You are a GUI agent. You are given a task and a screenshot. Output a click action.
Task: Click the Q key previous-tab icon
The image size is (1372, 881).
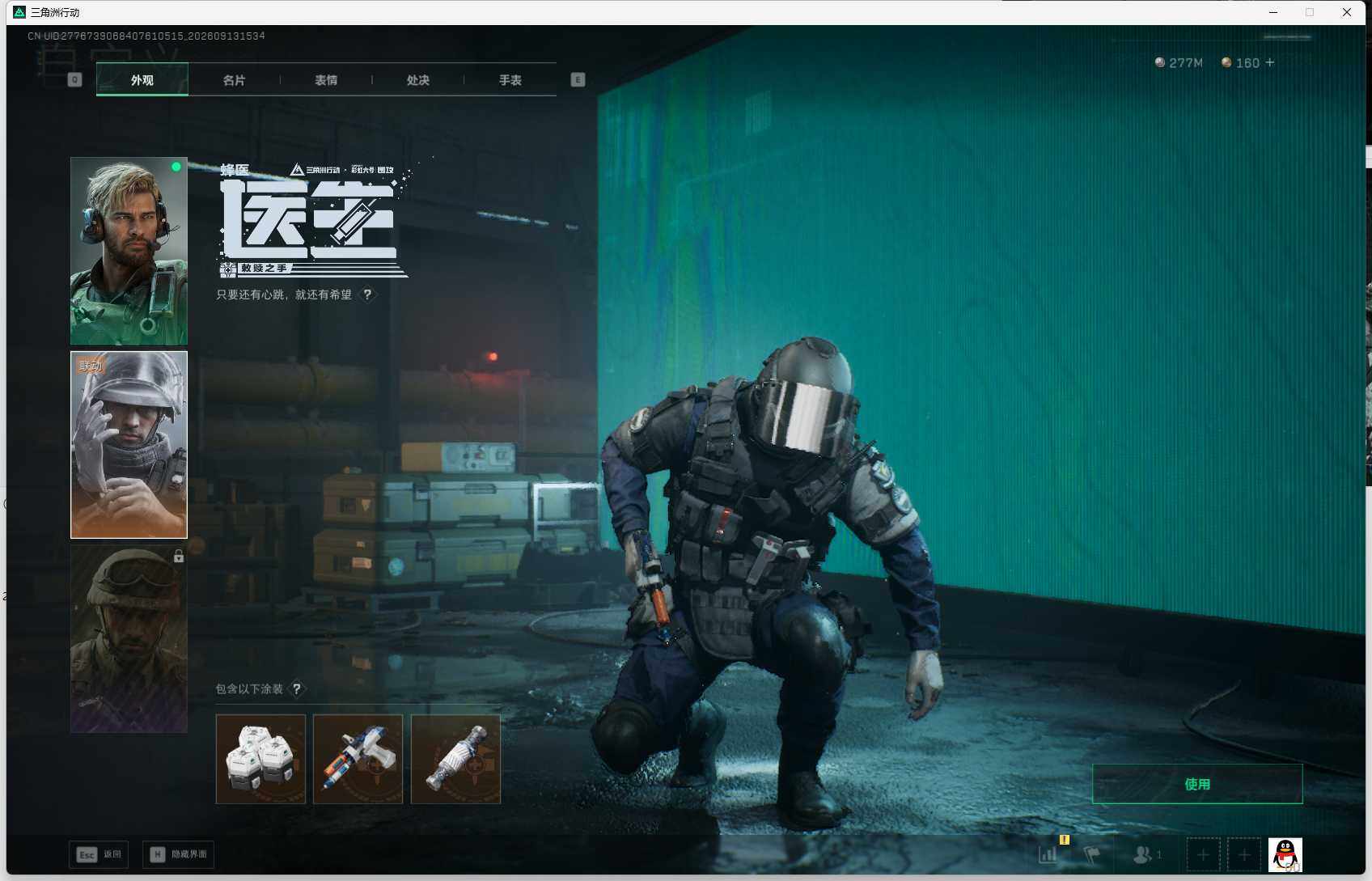point(75,80)
